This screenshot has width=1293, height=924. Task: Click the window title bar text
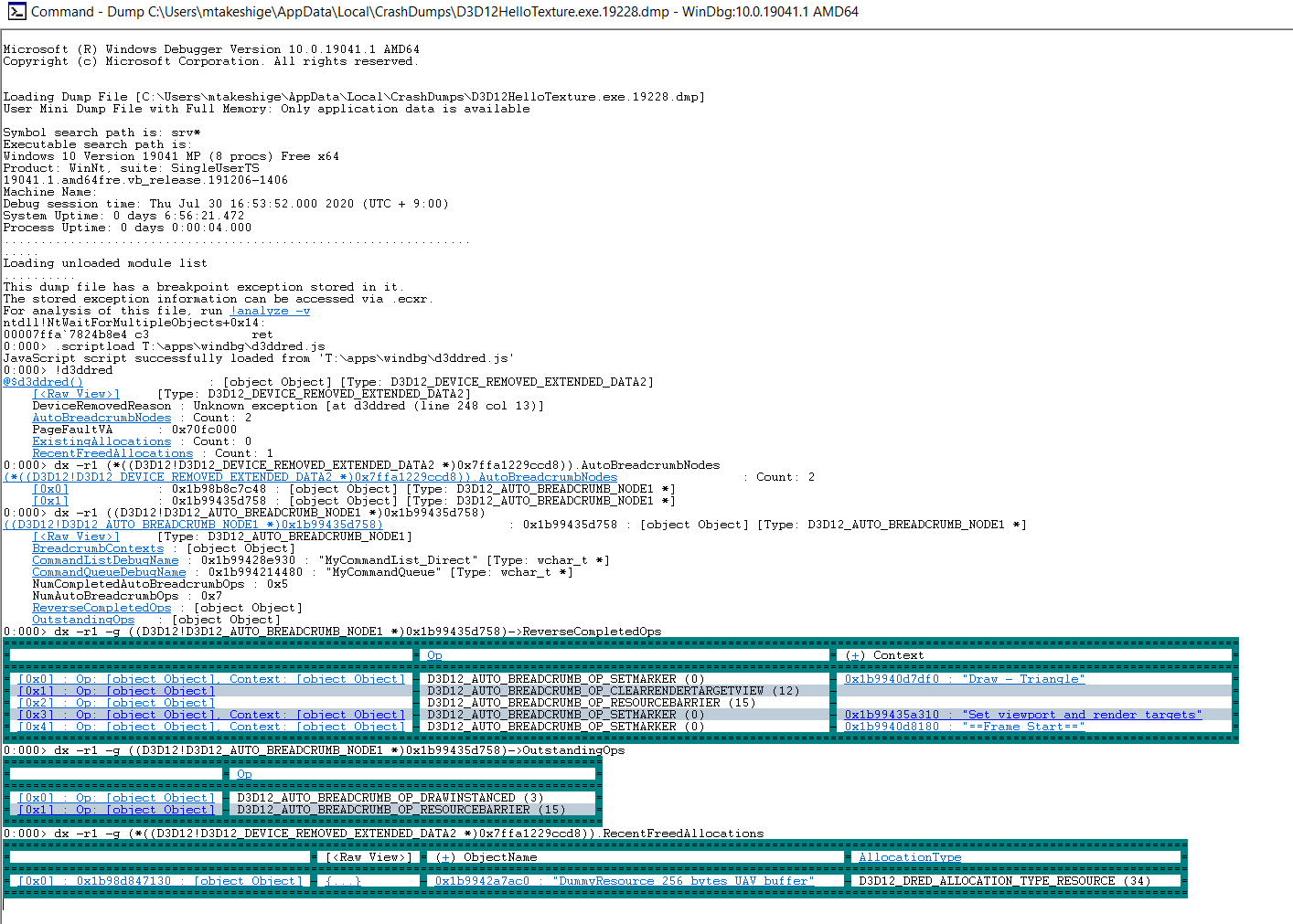[444, 12]
